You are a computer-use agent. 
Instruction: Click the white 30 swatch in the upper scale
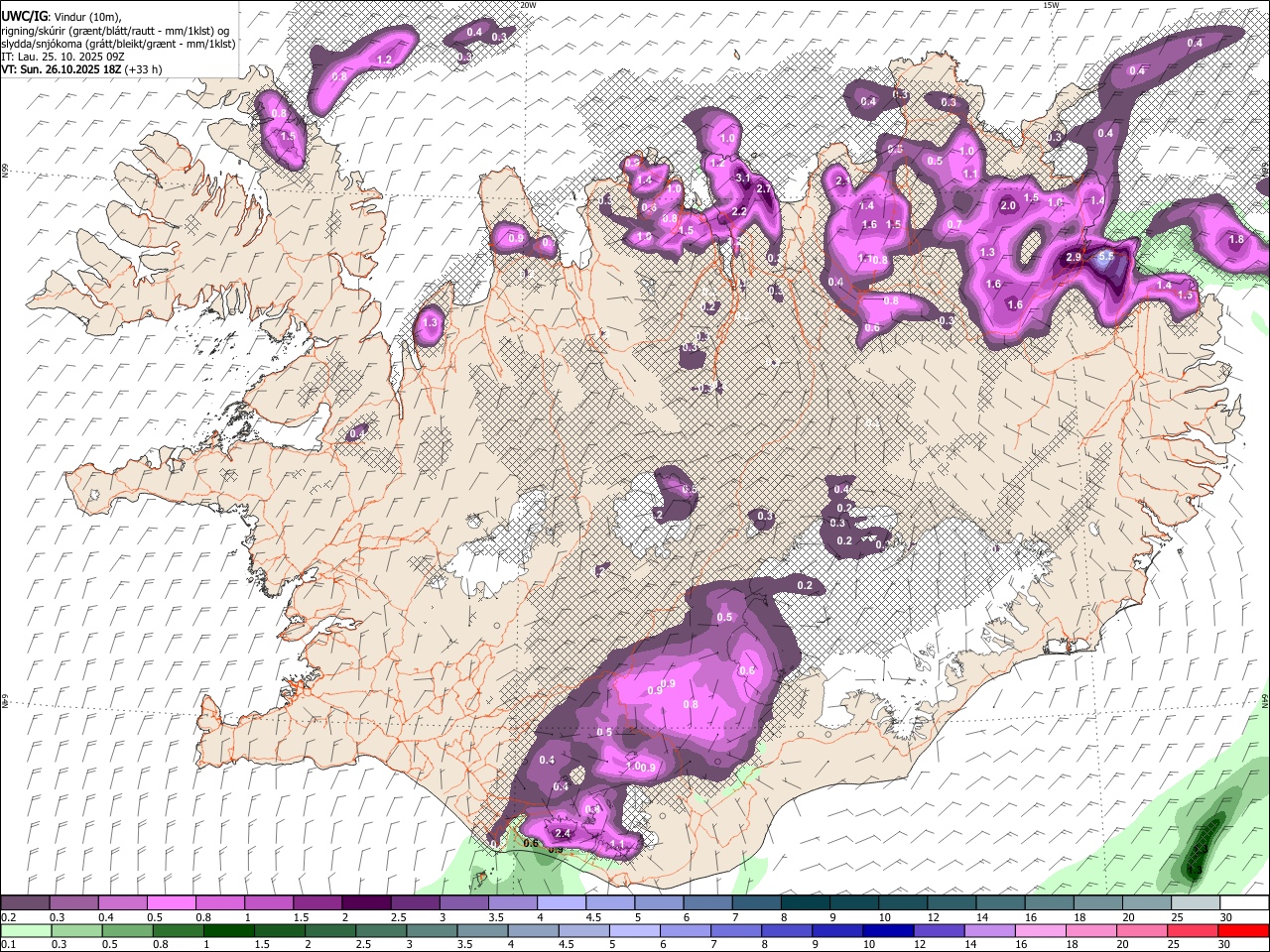point(1244,903)
